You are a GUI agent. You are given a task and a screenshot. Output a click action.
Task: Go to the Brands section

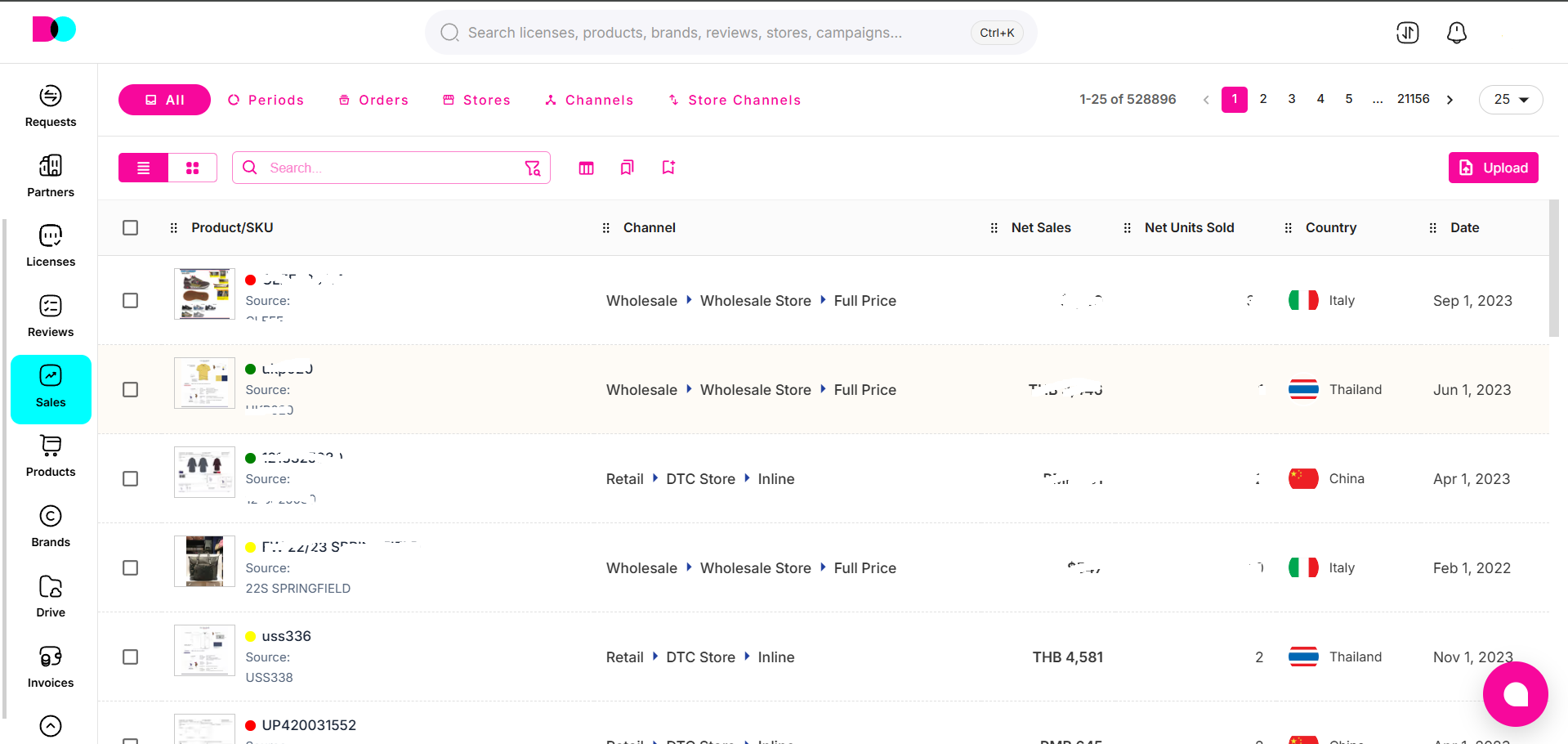51,527
